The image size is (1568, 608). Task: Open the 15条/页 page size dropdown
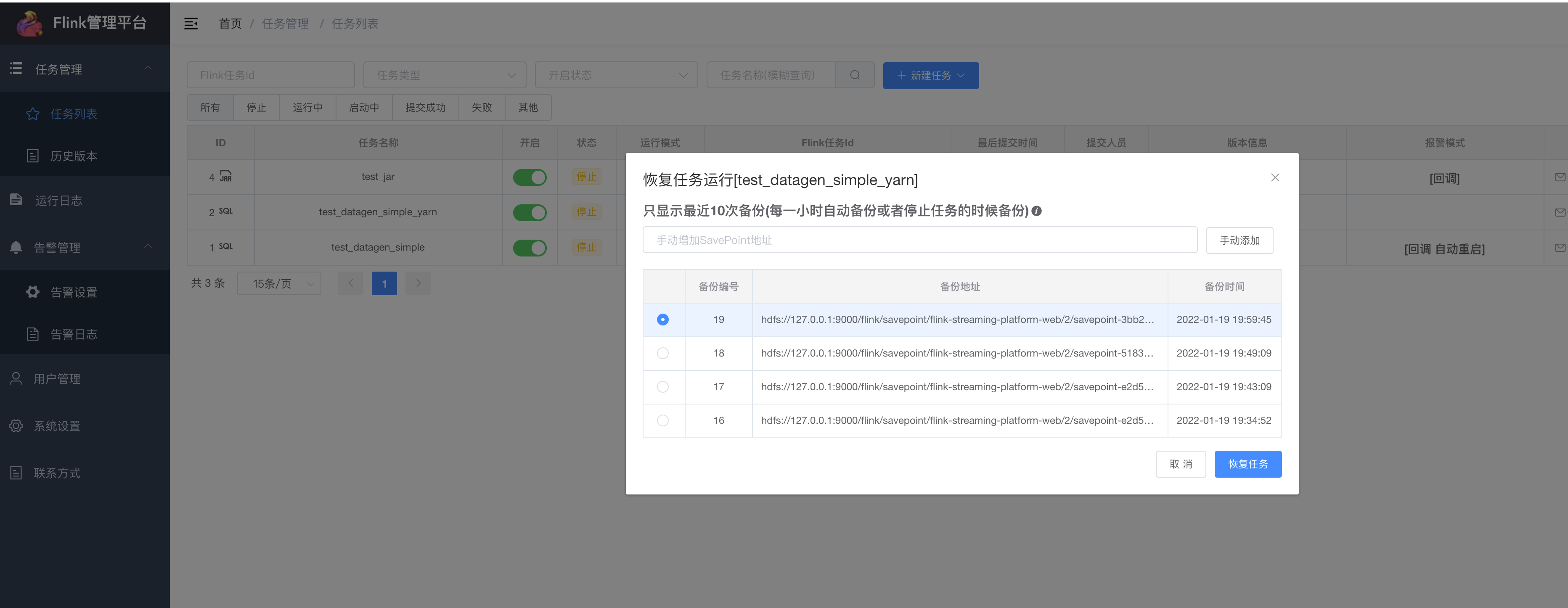pos(279,283)
